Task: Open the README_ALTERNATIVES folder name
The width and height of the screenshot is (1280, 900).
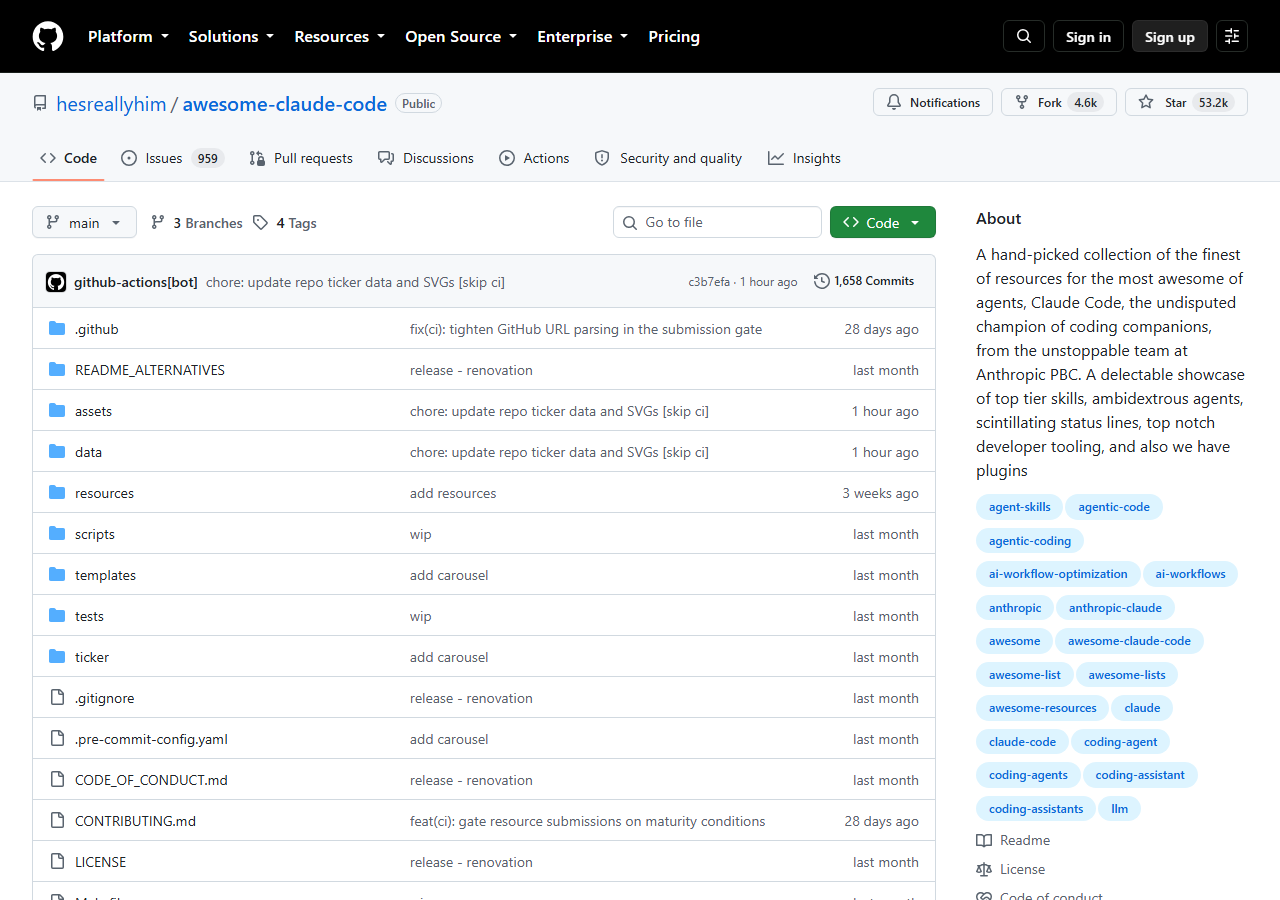Action: (150, 370)
